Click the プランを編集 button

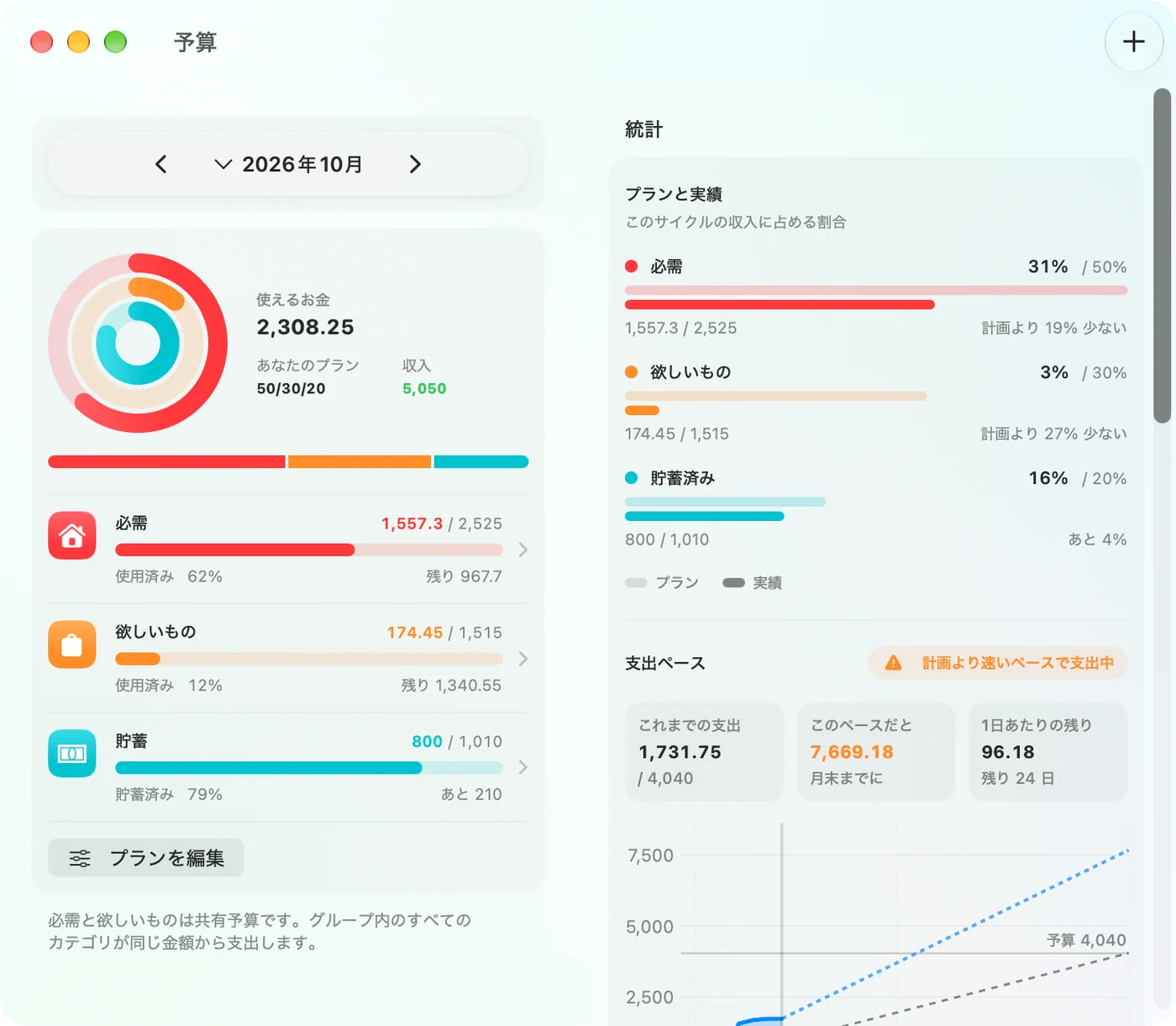click(146, 858)
